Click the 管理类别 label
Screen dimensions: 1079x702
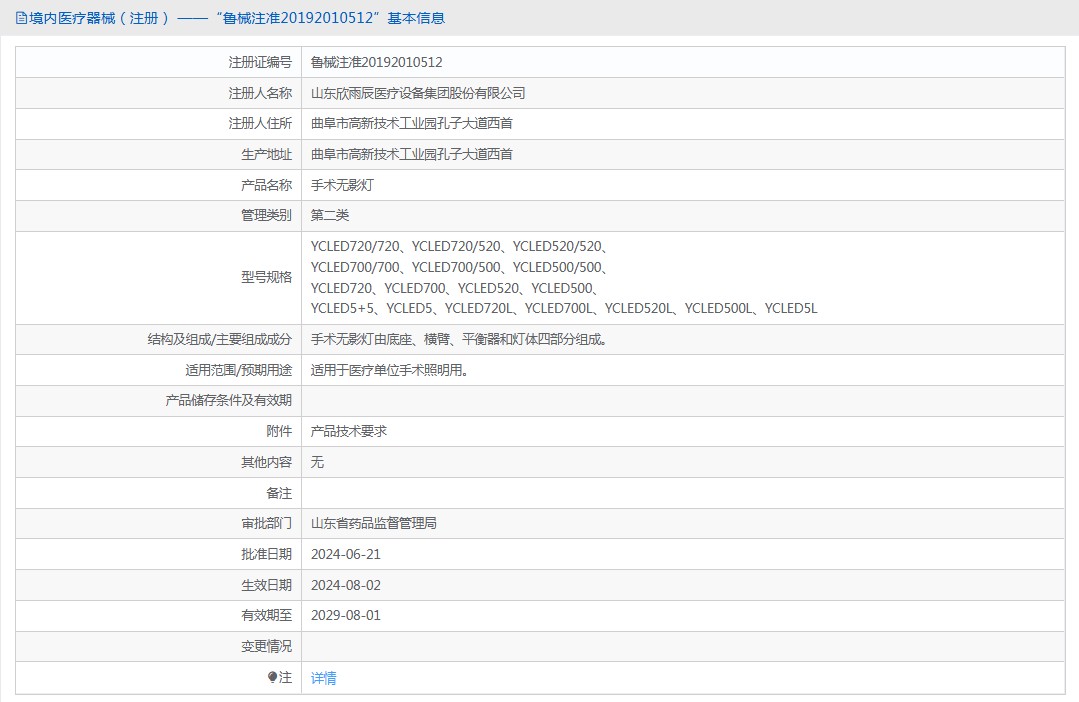click(266, 215)
